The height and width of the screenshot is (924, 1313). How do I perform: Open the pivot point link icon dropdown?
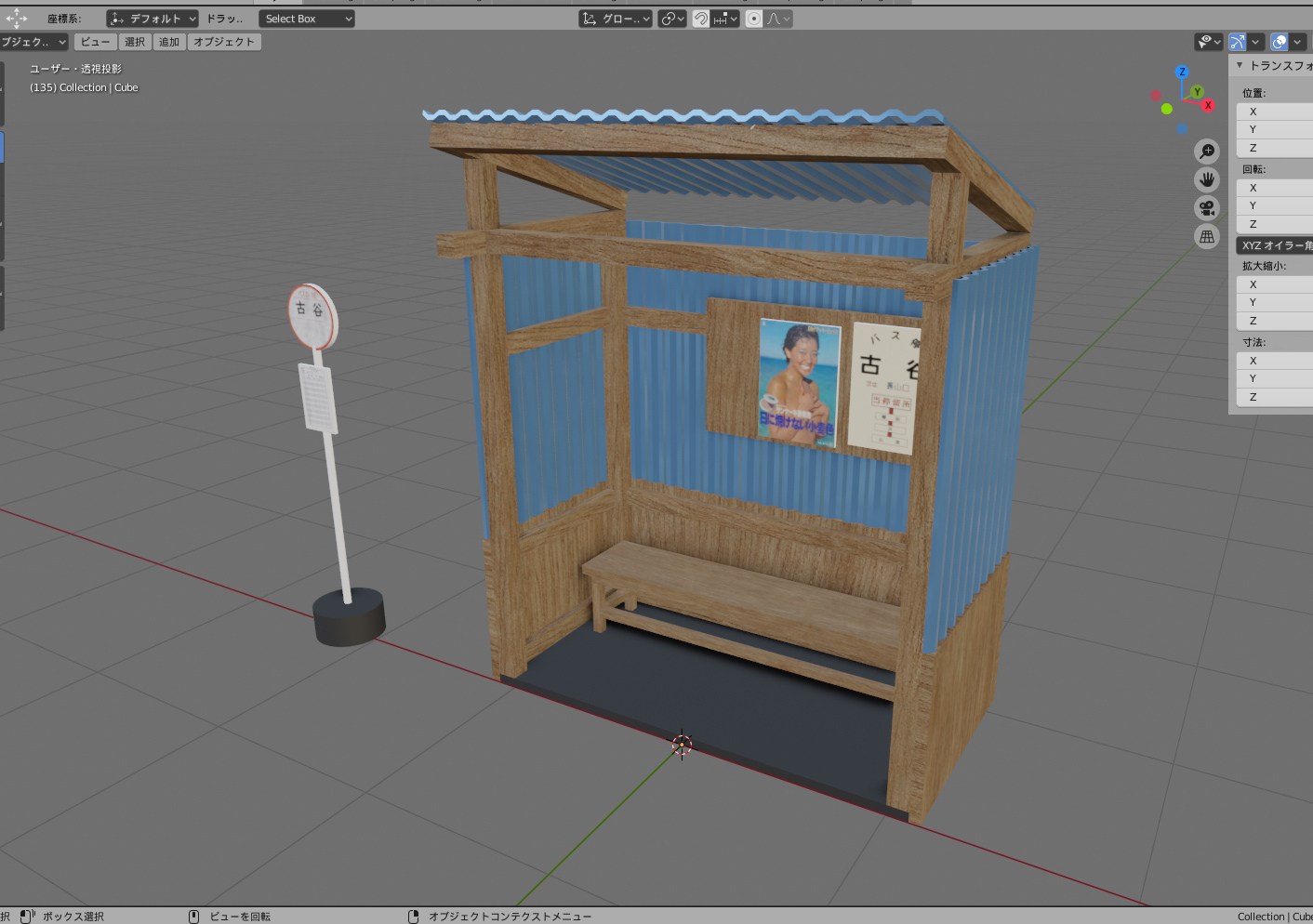click(x=671, y=19)
